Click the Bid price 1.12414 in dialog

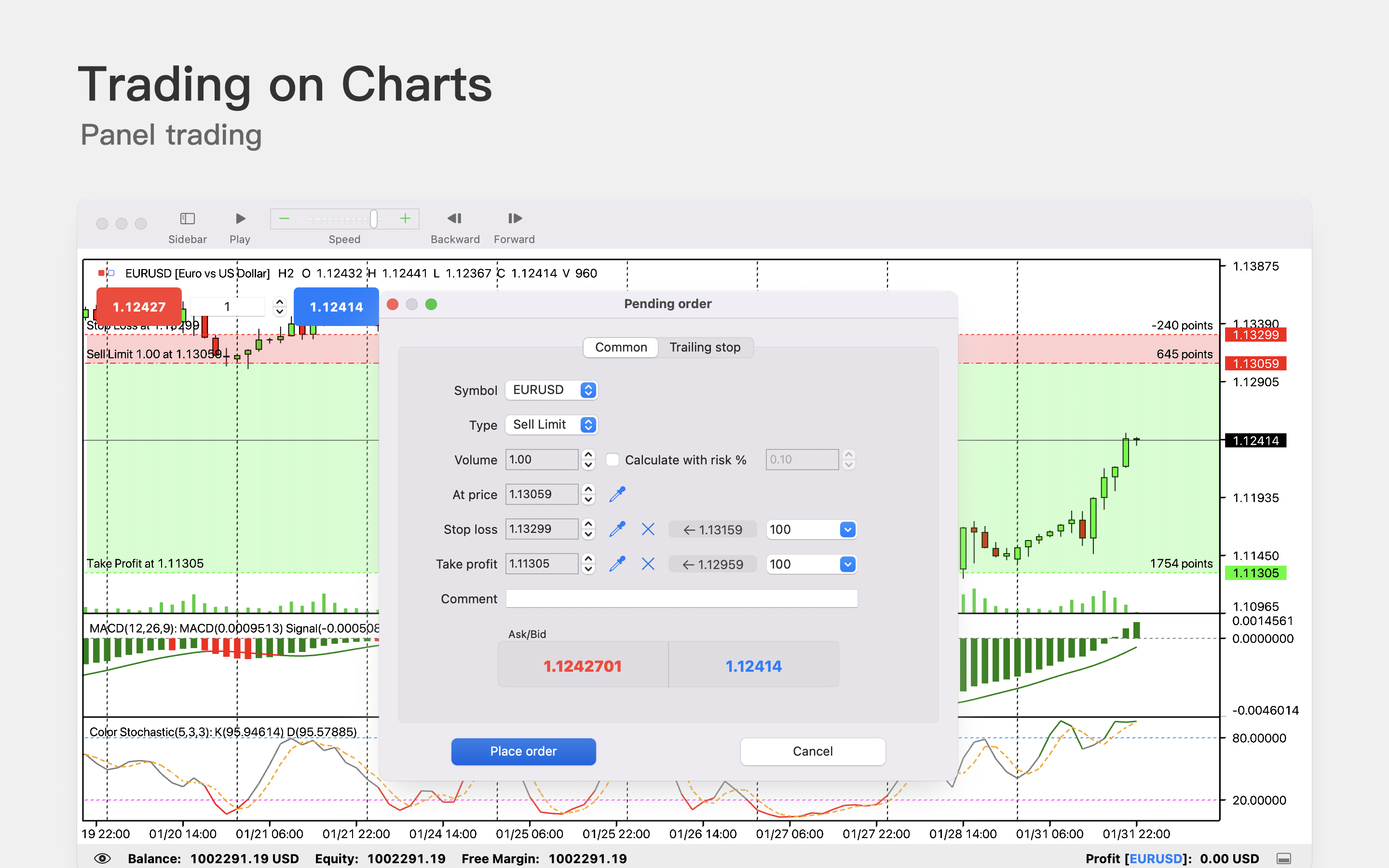click(x=754, y=666)
